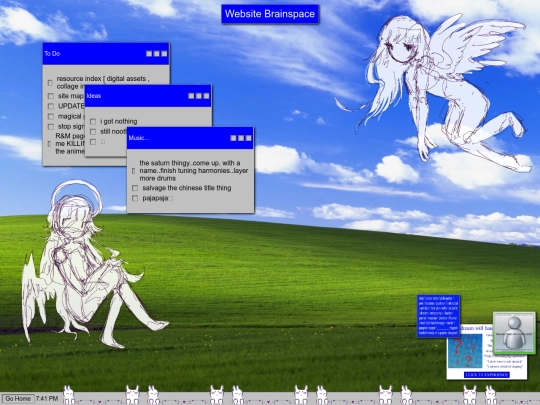Tick the 'site map' checkbox
This screenshot has height=405, width=540.
[51, 96]
